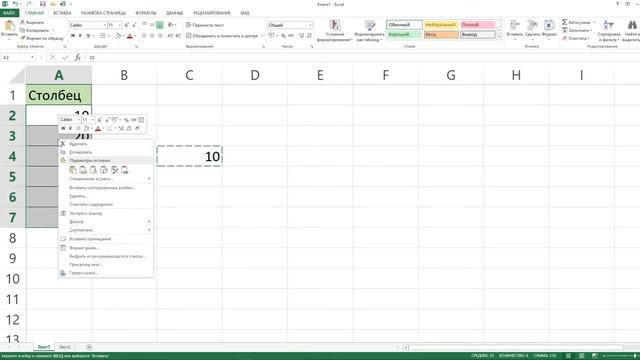
Task: Expand the Фильтр submenu in context menu
Action: click(x=106, y=222)
